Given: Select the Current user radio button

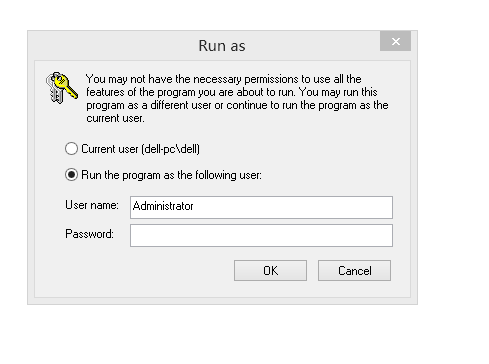Looking at the screenshot, I should 71,149.
